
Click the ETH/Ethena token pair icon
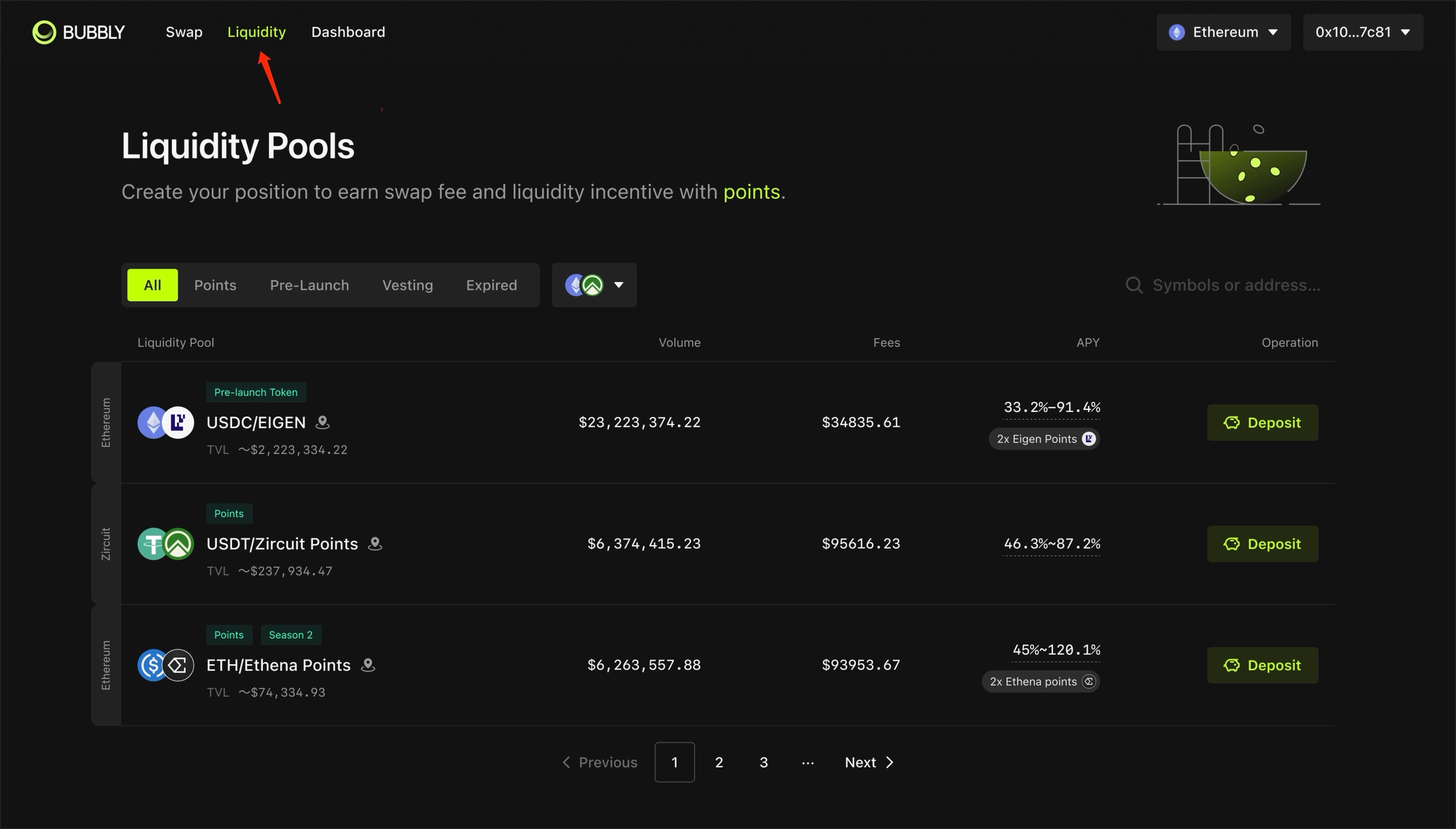pos(166,665)
